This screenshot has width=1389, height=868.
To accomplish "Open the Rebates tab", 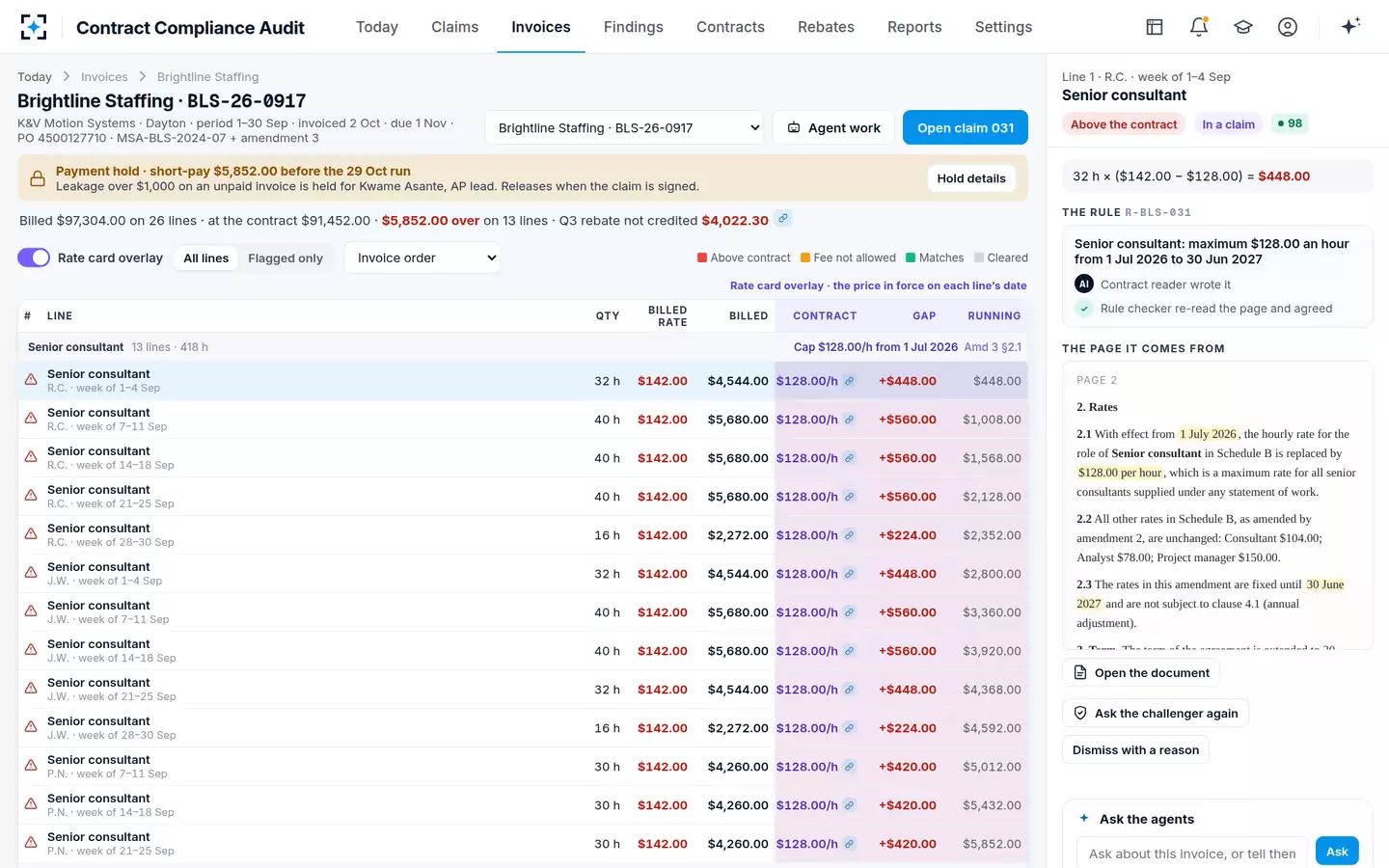I will coord(826,27).
